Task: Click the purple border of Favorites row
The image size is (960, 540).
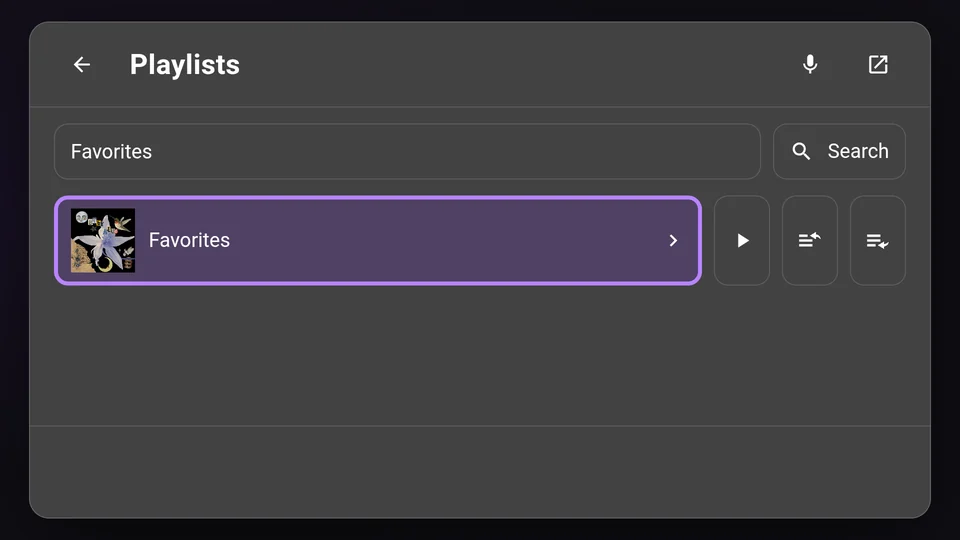Action: 378,197
